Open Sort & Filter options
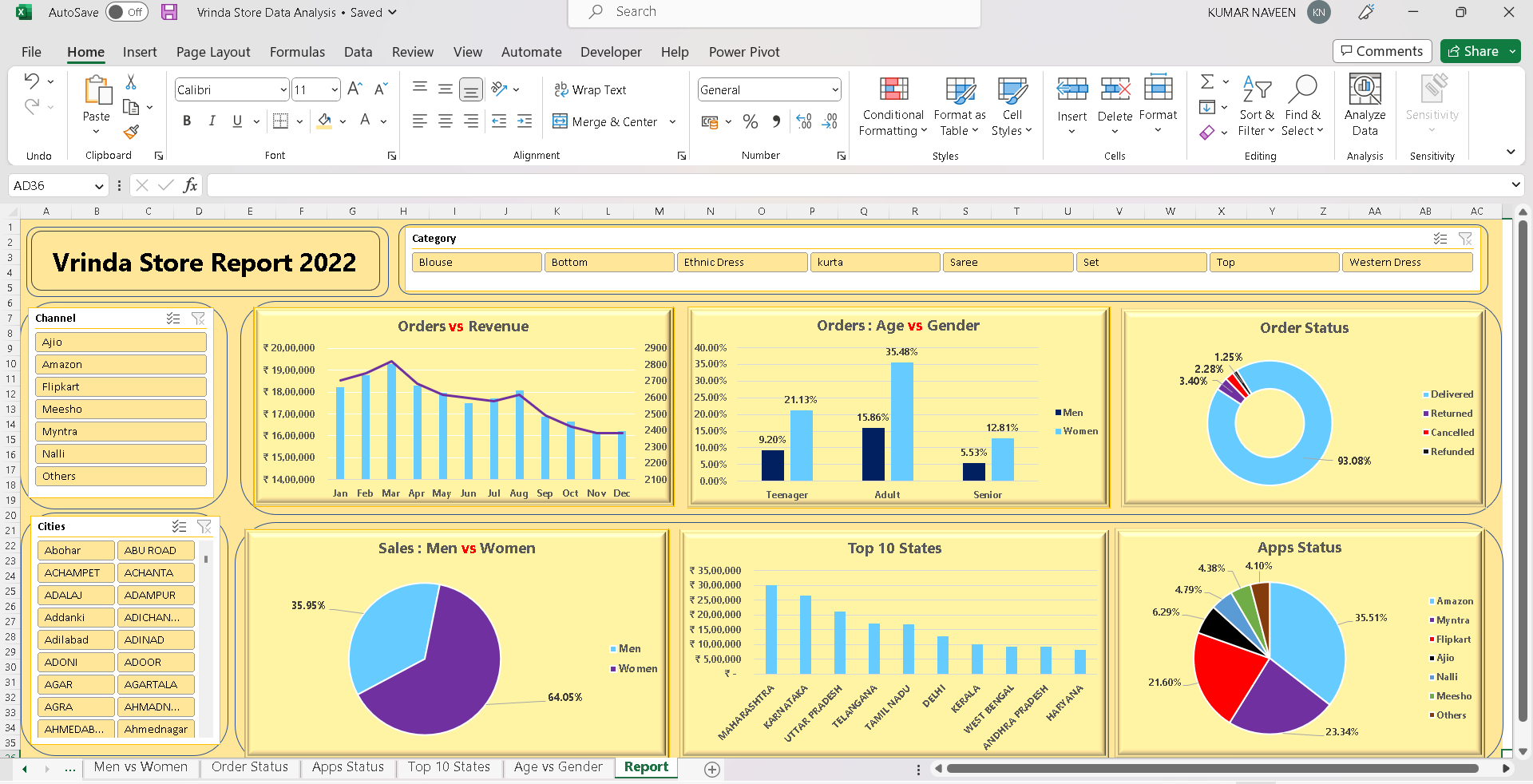The width and height of the screenshot is (1533, 784). tap(1256, 106)
